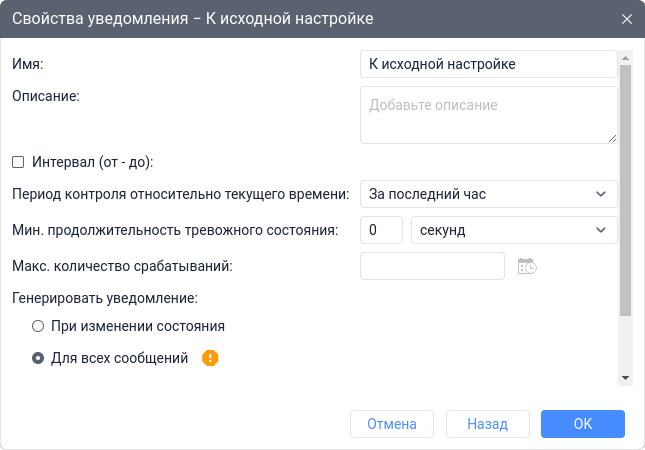Click the Назад button
645x450 pixels.
[x=488, y=424]
